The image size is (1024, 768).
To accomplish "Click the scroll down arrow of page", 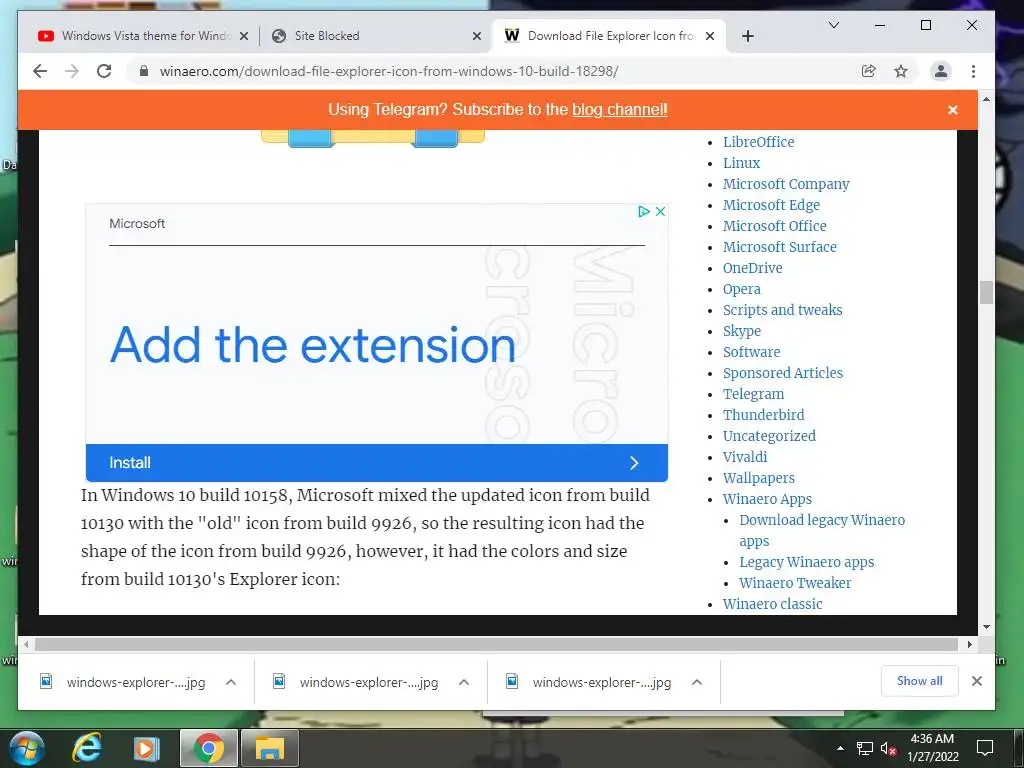I will [x=986, y=626].
